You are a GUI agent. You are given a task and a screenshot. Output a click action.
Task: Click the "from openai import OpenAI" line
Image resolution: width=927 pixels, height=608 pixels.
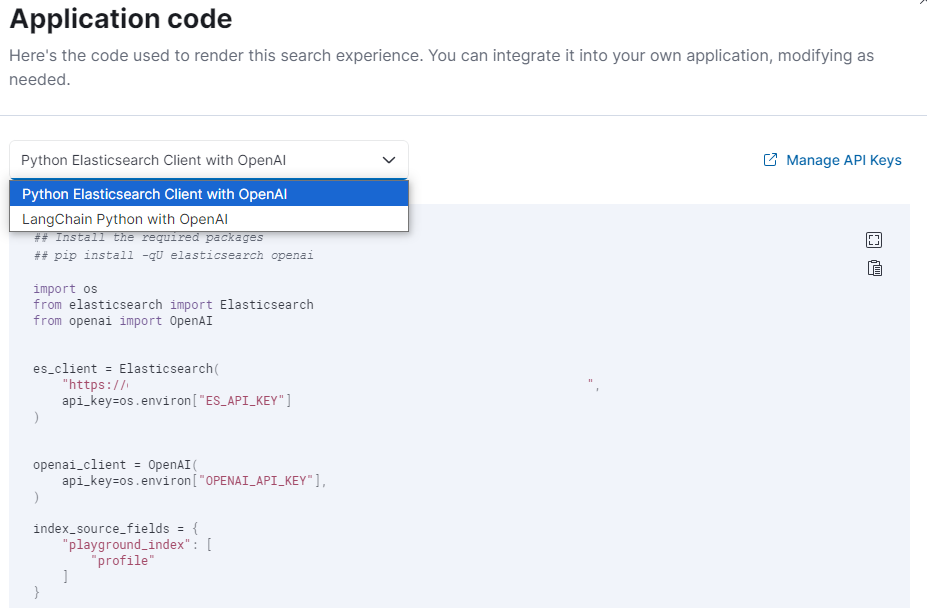tap(122, 321)
